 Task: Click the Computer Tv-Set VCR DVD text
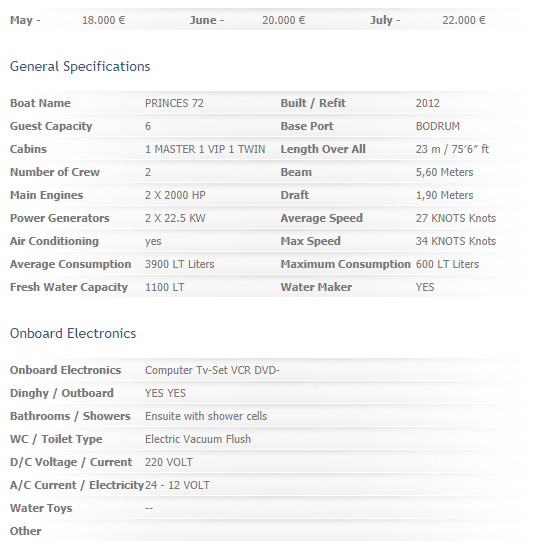212,370
